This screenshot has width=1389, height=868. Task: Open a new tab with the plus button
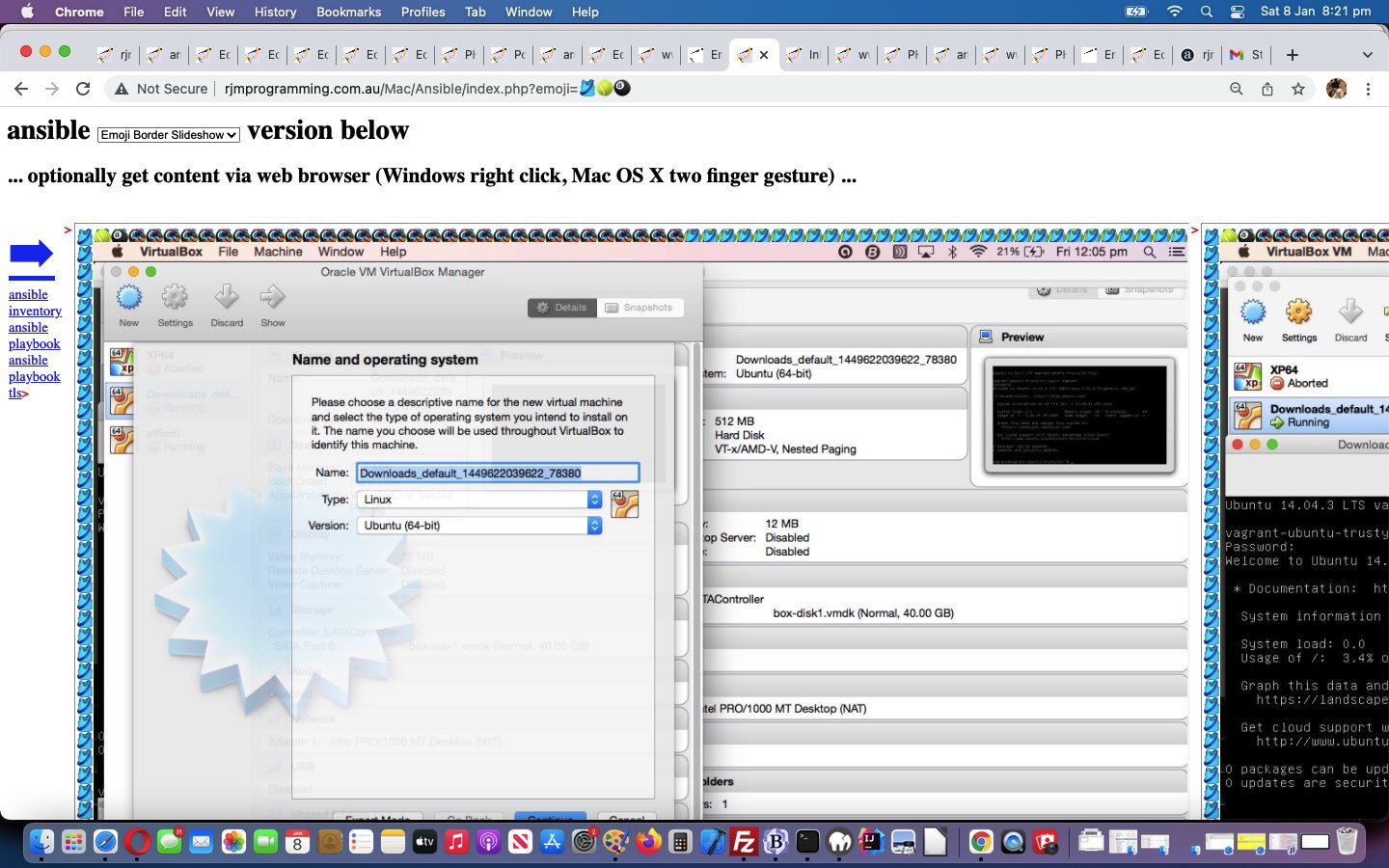click(x=1293, y=55)
